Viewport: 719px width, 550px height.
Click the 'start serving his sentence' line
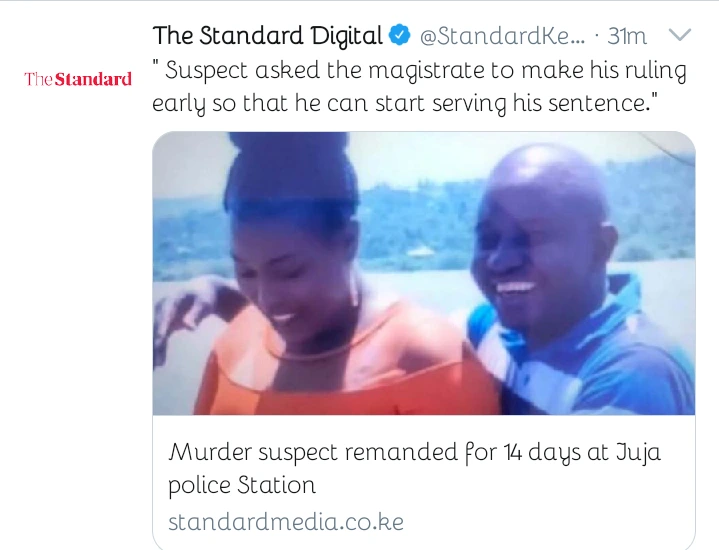pyautogui.click(x=405, y=103)
